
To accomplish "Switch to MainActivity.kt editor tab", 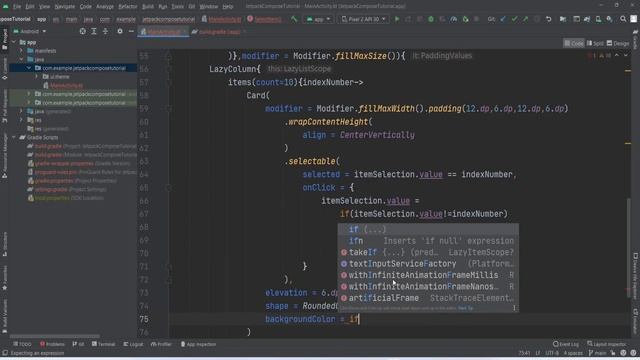I will pos(163,32).
